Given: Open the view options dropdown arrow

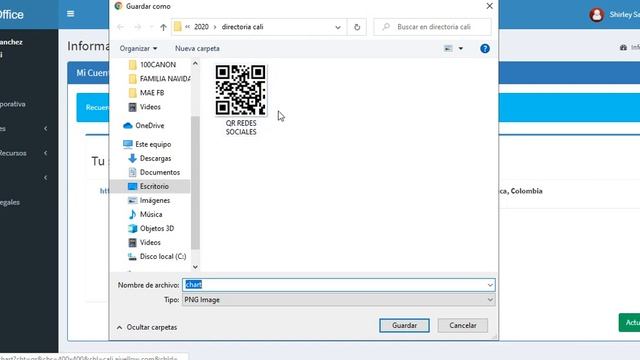Looking at the screenshot, I should (460, 49).
